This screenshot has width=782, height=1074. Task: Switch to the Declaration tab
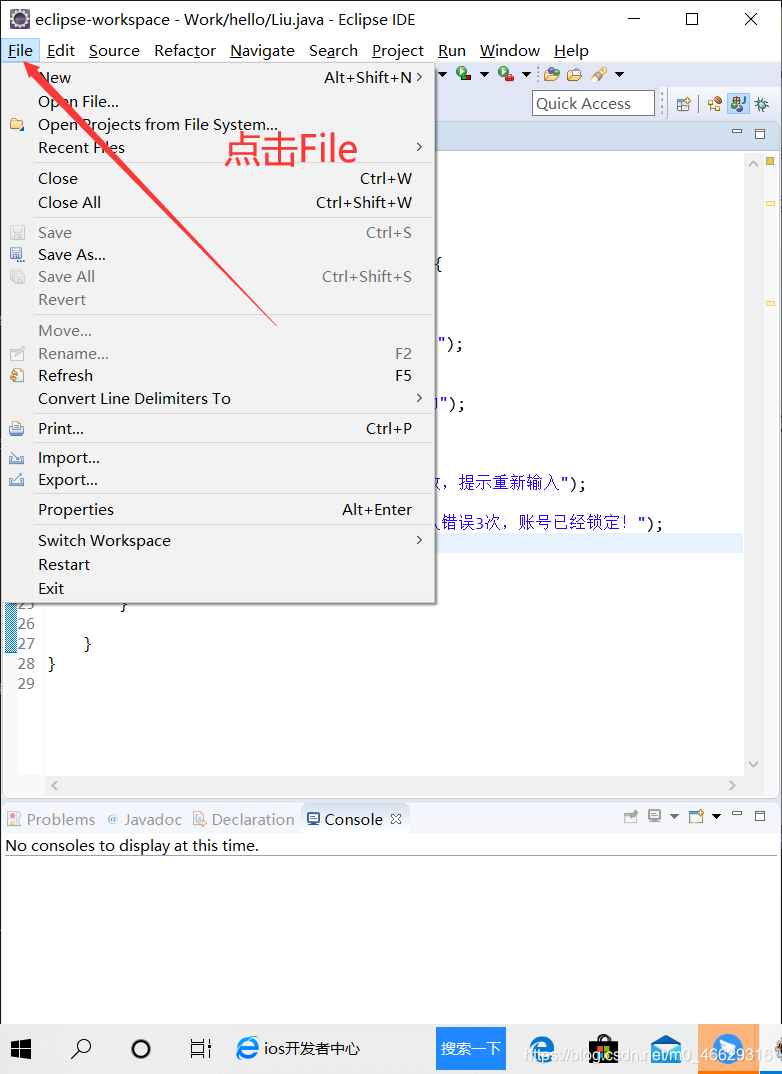244,819
